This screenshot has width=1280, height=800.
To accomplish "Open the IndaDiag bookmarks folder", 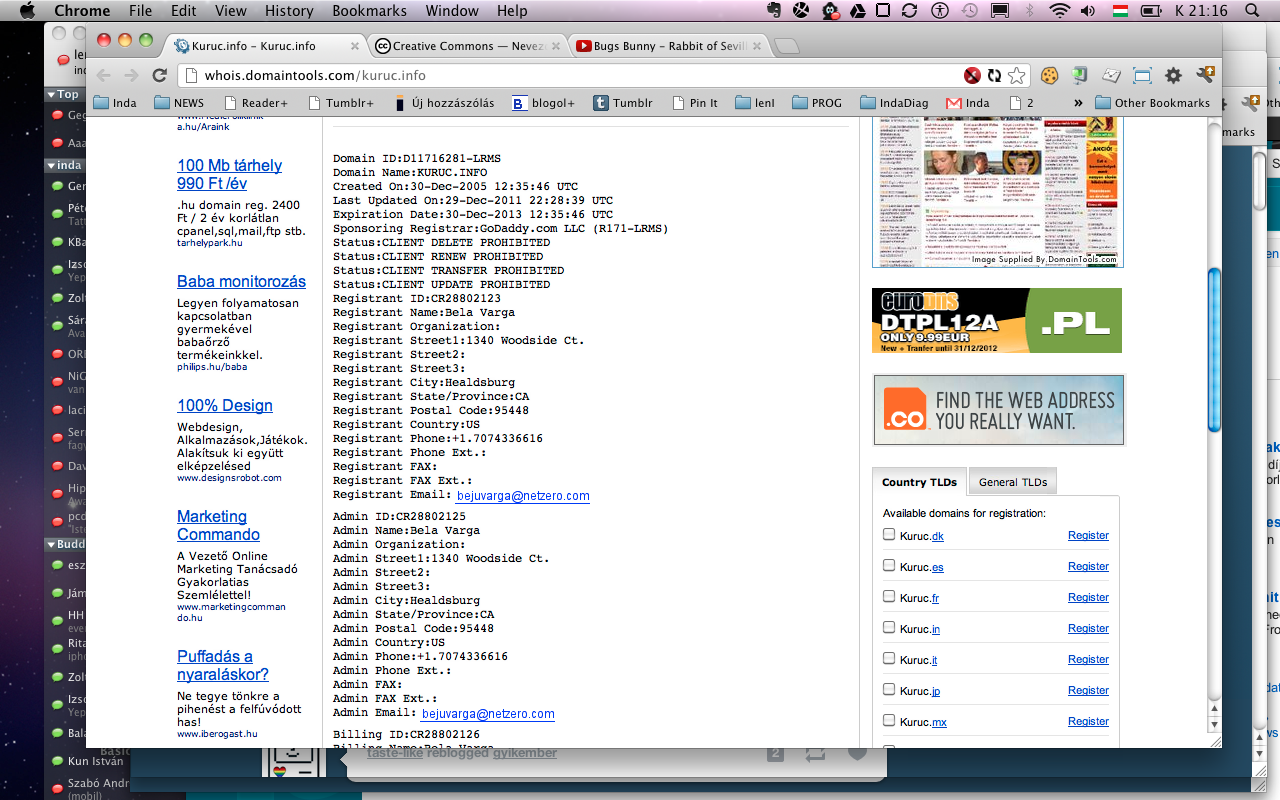I will 893,103.
